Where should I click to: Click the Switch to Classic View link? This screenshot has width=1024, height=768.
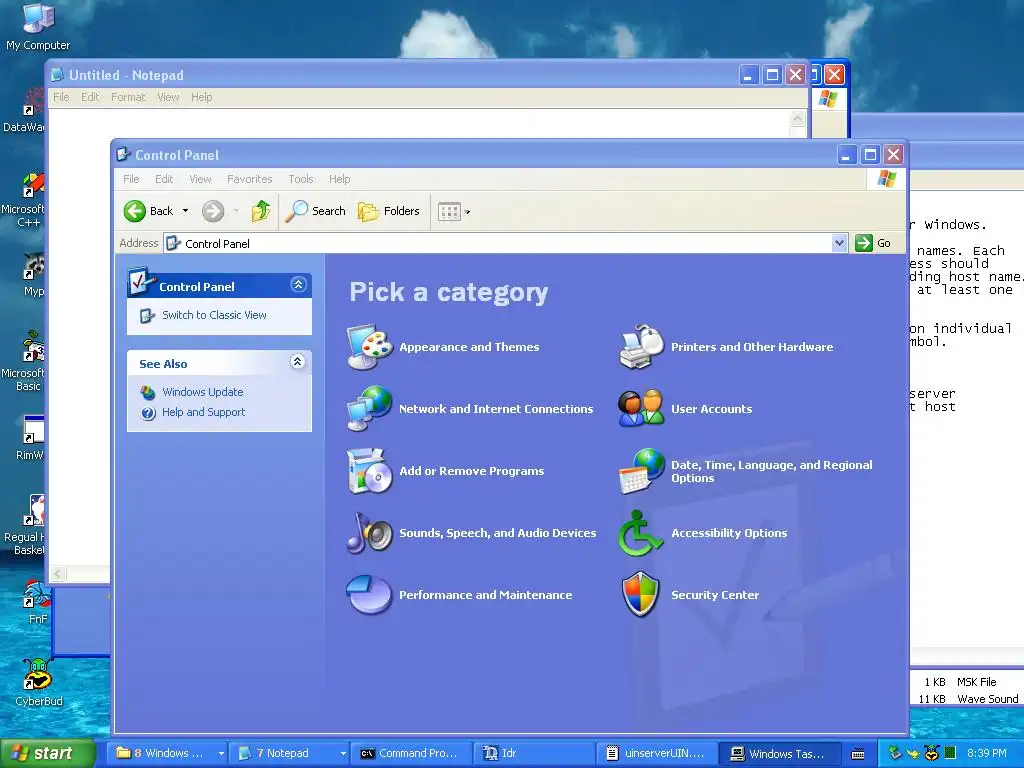pyautogui.click(x=214, y=315)
